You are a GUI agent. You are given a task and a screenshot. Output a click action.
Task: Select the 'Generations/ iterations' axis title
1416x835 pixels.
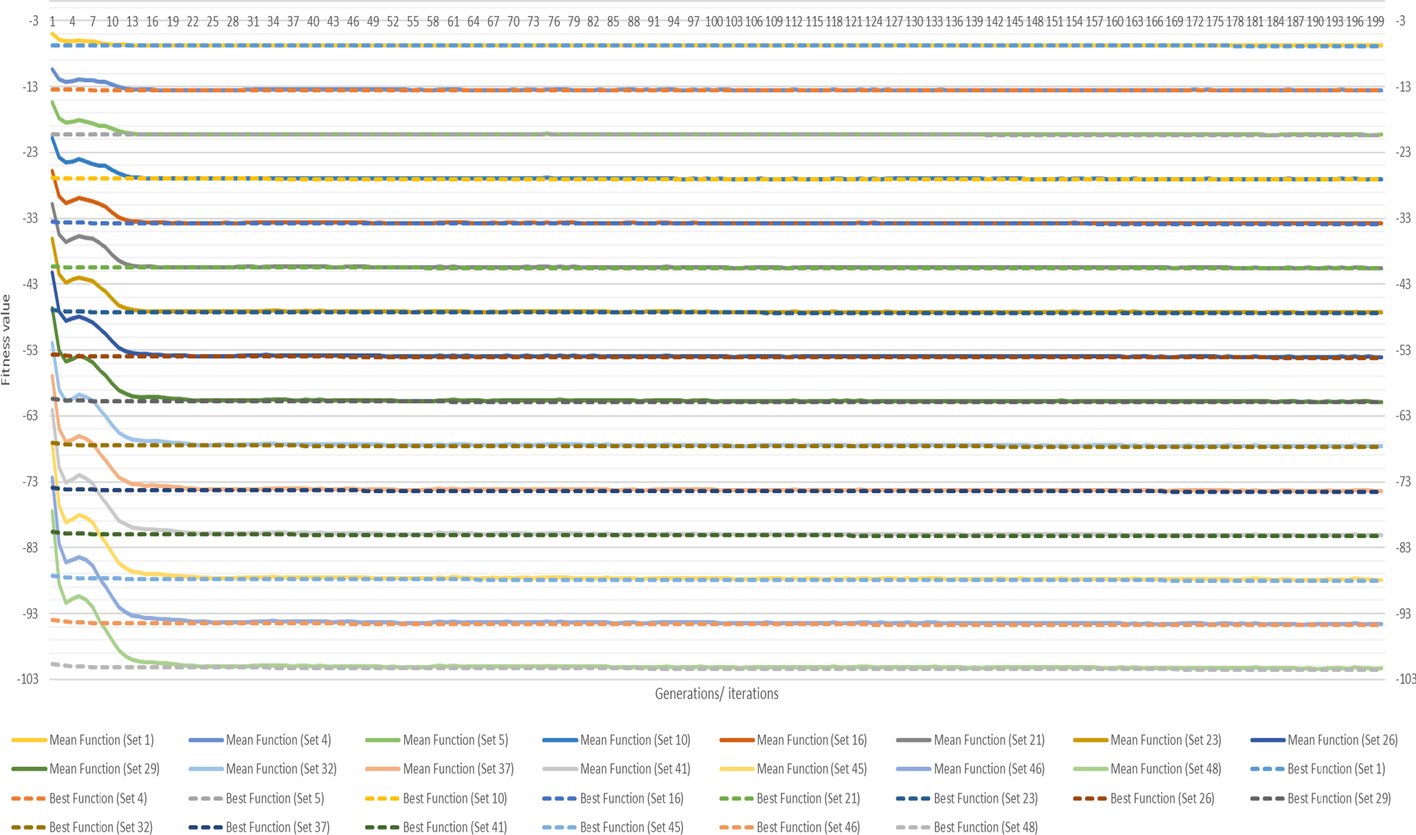click(x=716, y=692)
